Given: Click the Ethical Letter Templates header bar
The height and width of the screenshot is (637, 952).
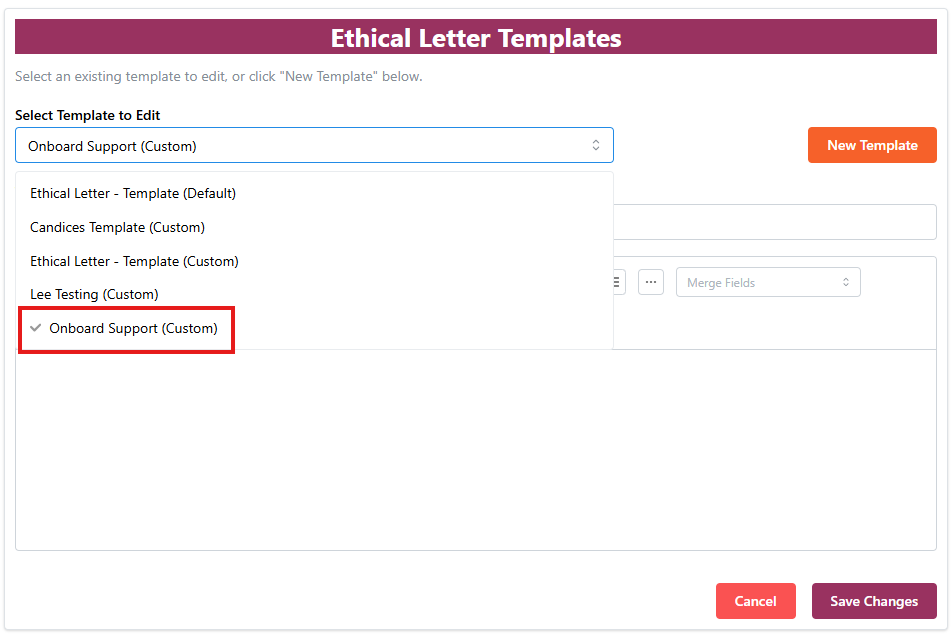Looking at the screenshot, I should tap(476, 39).
